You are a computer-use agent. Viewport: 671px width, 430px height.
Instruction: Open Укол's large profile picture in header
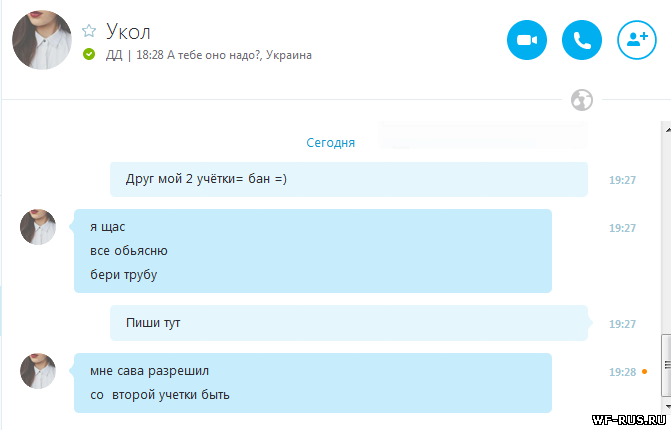point(42,41)
